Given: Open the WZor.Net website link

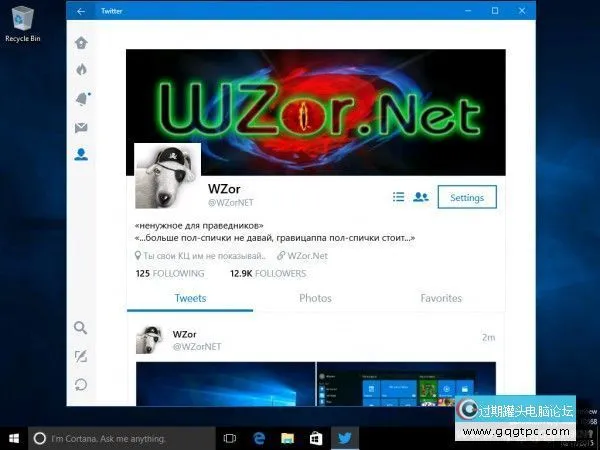Looking at the screenshot, I should (313, 255).
